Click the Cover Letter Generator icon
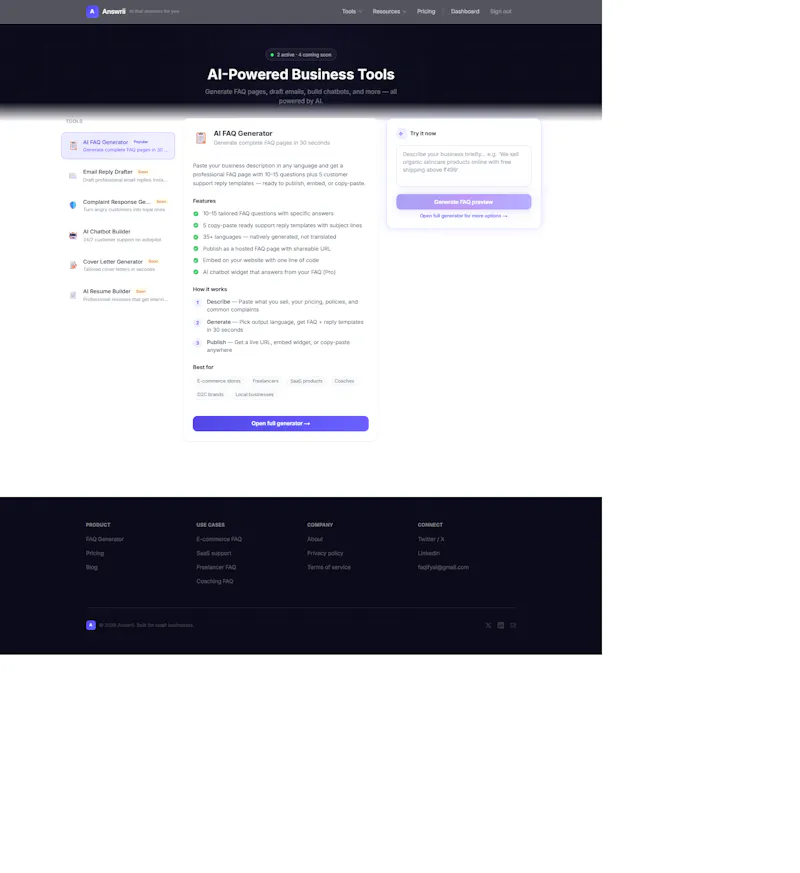800x873 pixels. coord(73,265)
